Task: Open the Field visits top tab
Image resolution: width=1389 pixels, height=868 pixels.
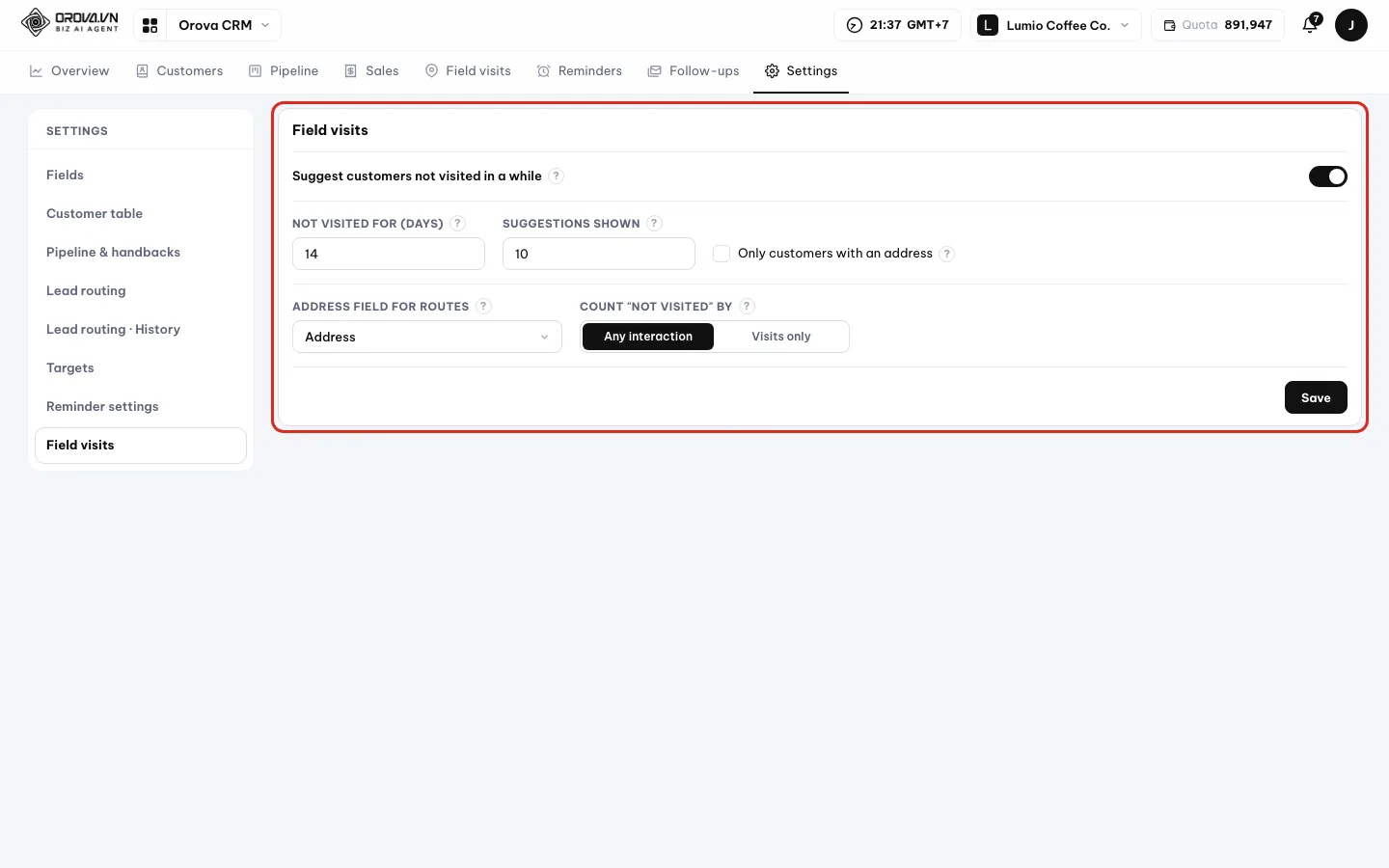Action: (x=468, y=70)
